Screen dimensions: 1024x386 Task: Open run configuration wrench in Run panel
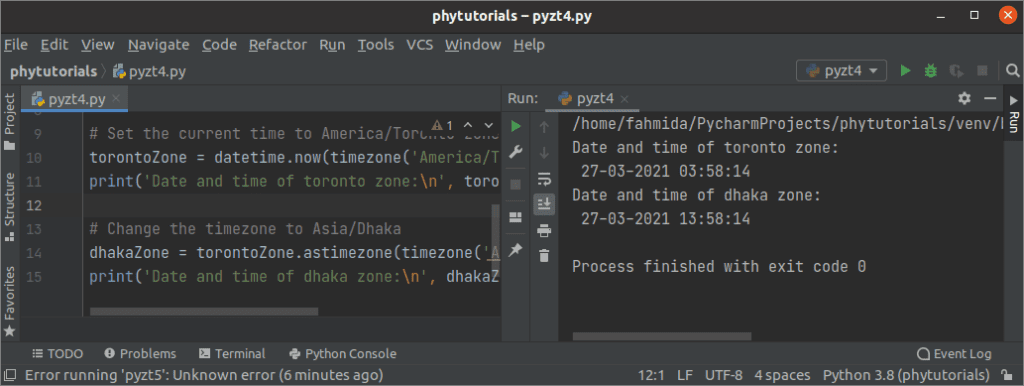click(x=515, y=153)
